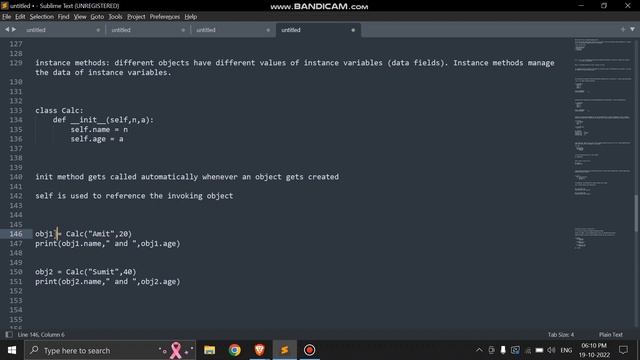Open Bandicam recorder from taskbar

[x=309, y=350]
